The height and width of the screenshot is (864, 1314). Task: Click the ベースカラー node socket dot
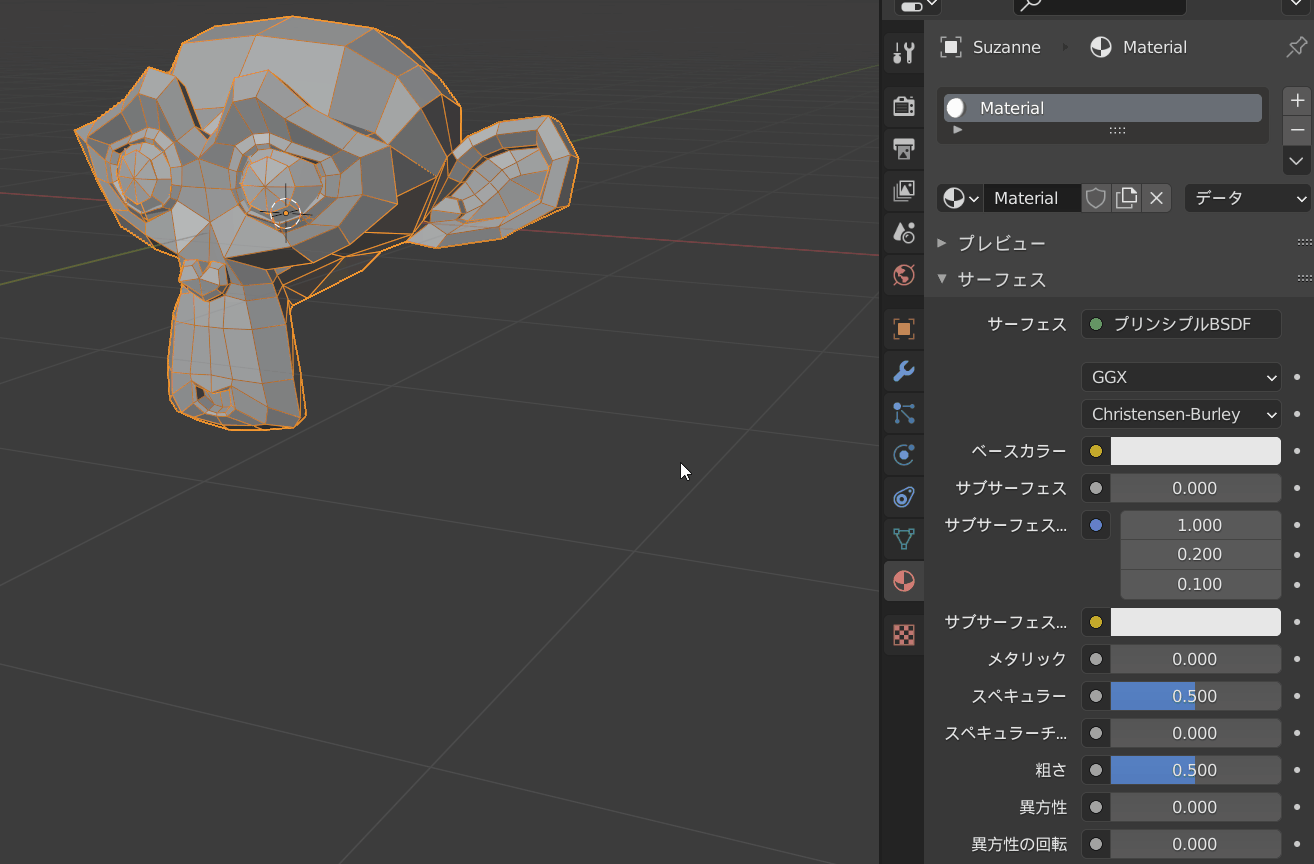point(1096,451)
